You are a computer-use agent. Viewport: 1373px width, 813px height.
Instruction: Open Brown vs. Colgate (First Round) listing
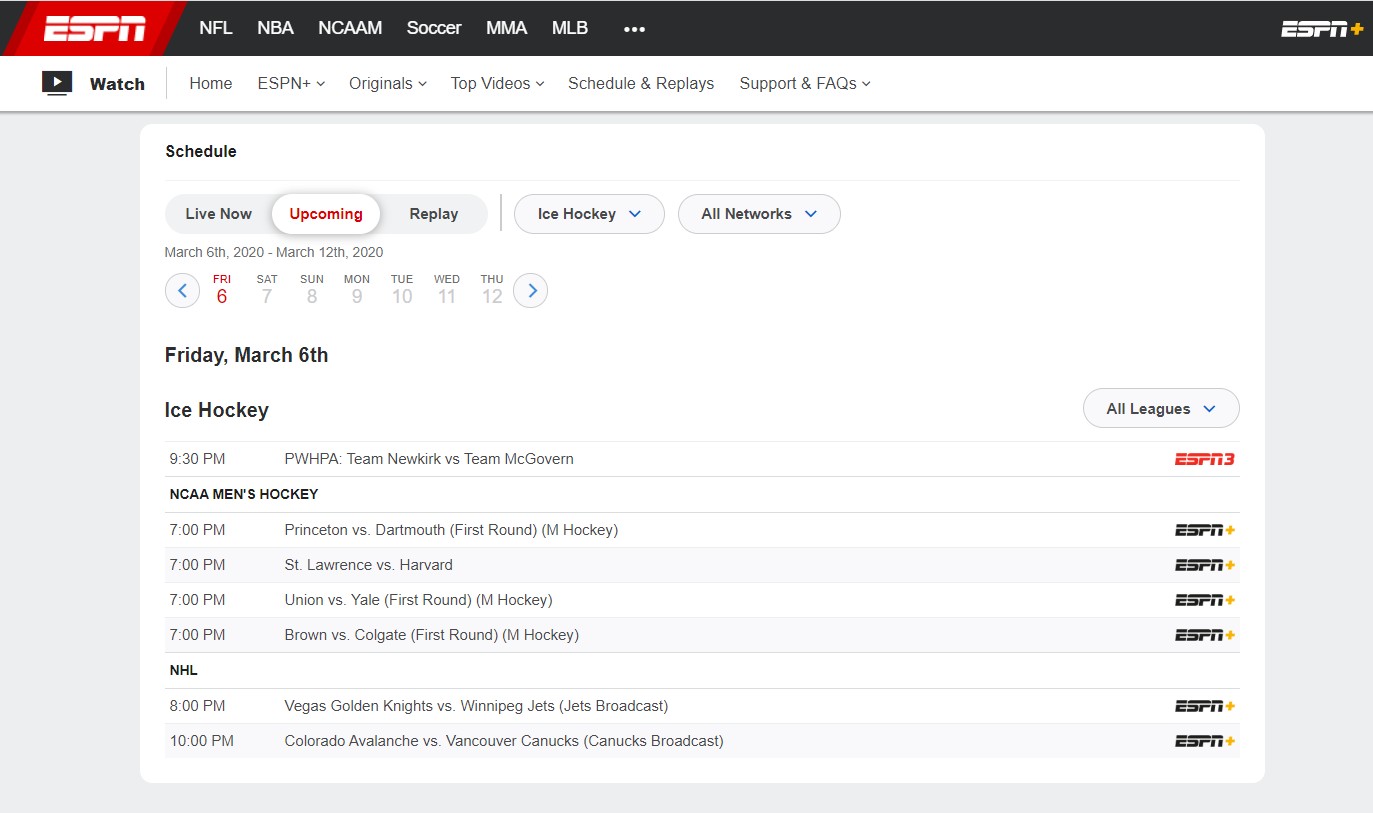click(431, 635)
